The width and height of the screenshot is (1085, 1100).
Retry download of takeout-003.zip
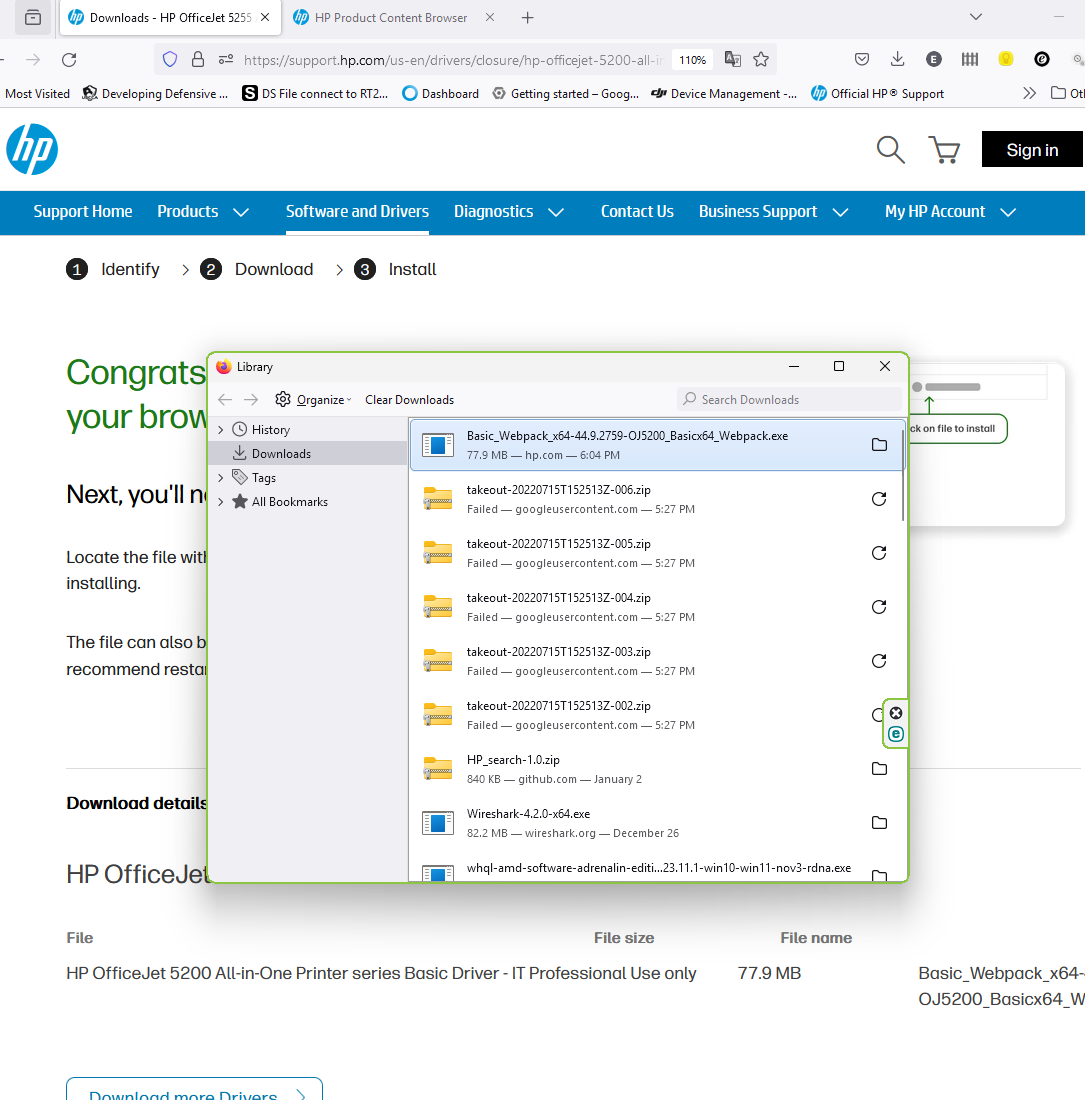(879, 661)
